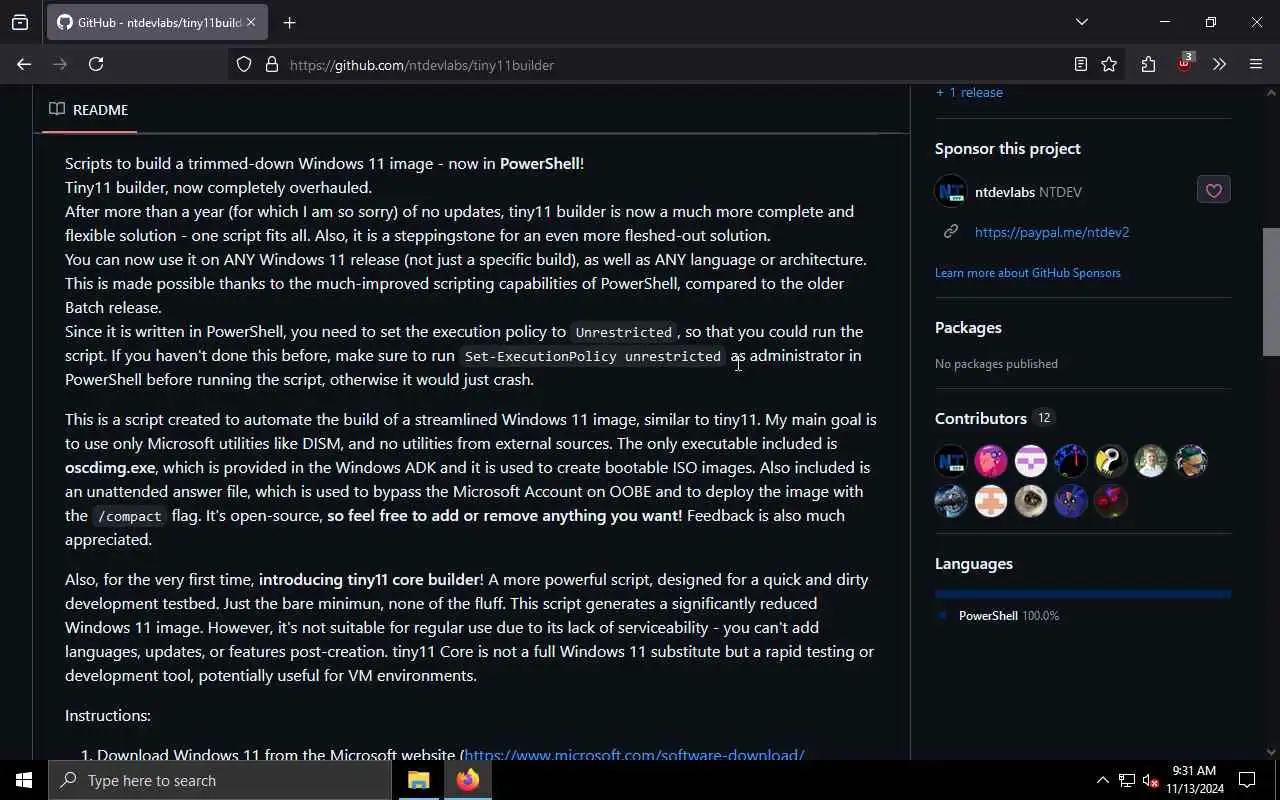Screen dimensions: 1280x800
Task: View site security lock information
Action: pyautogui.click(x=271, y=65)
